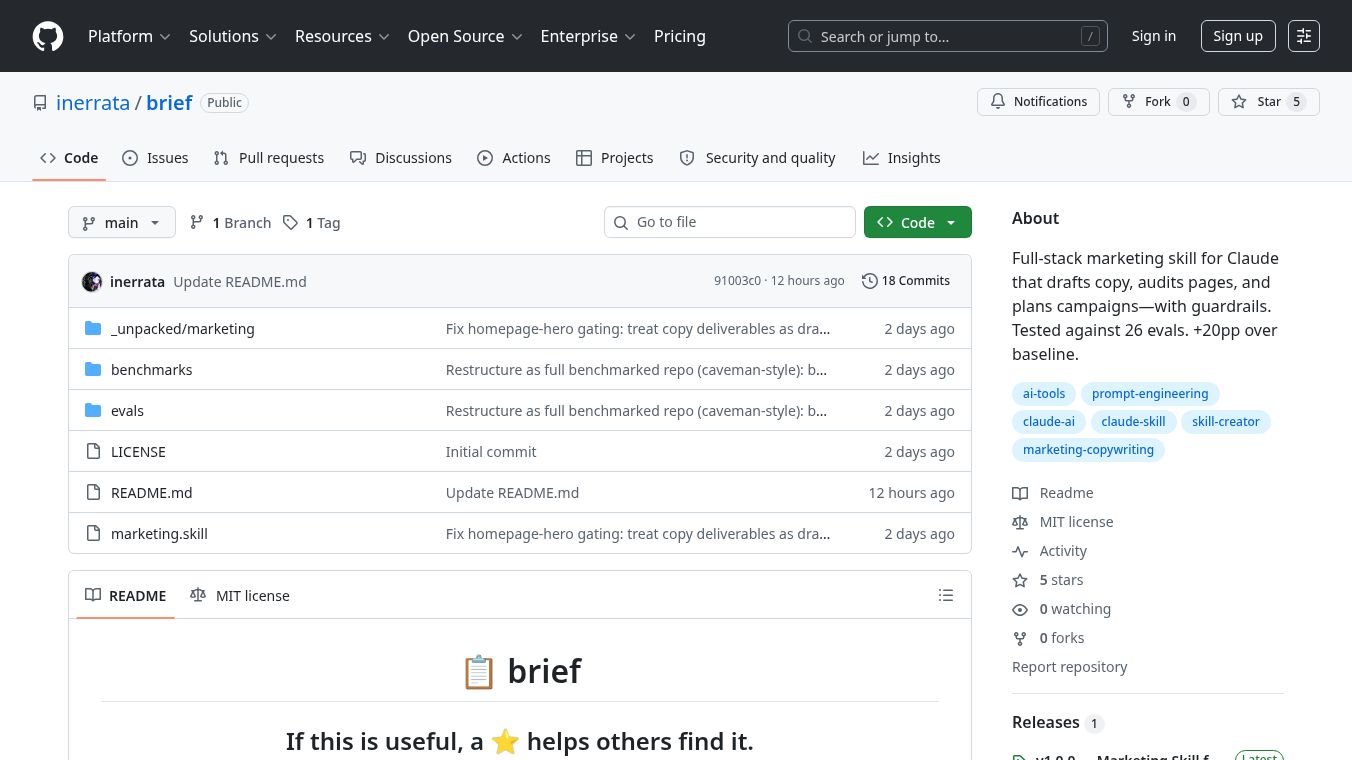This screenshot has height=760, width=1352.
Task: Open the Solutions navigation dropdown
Action: coord(233,36)
